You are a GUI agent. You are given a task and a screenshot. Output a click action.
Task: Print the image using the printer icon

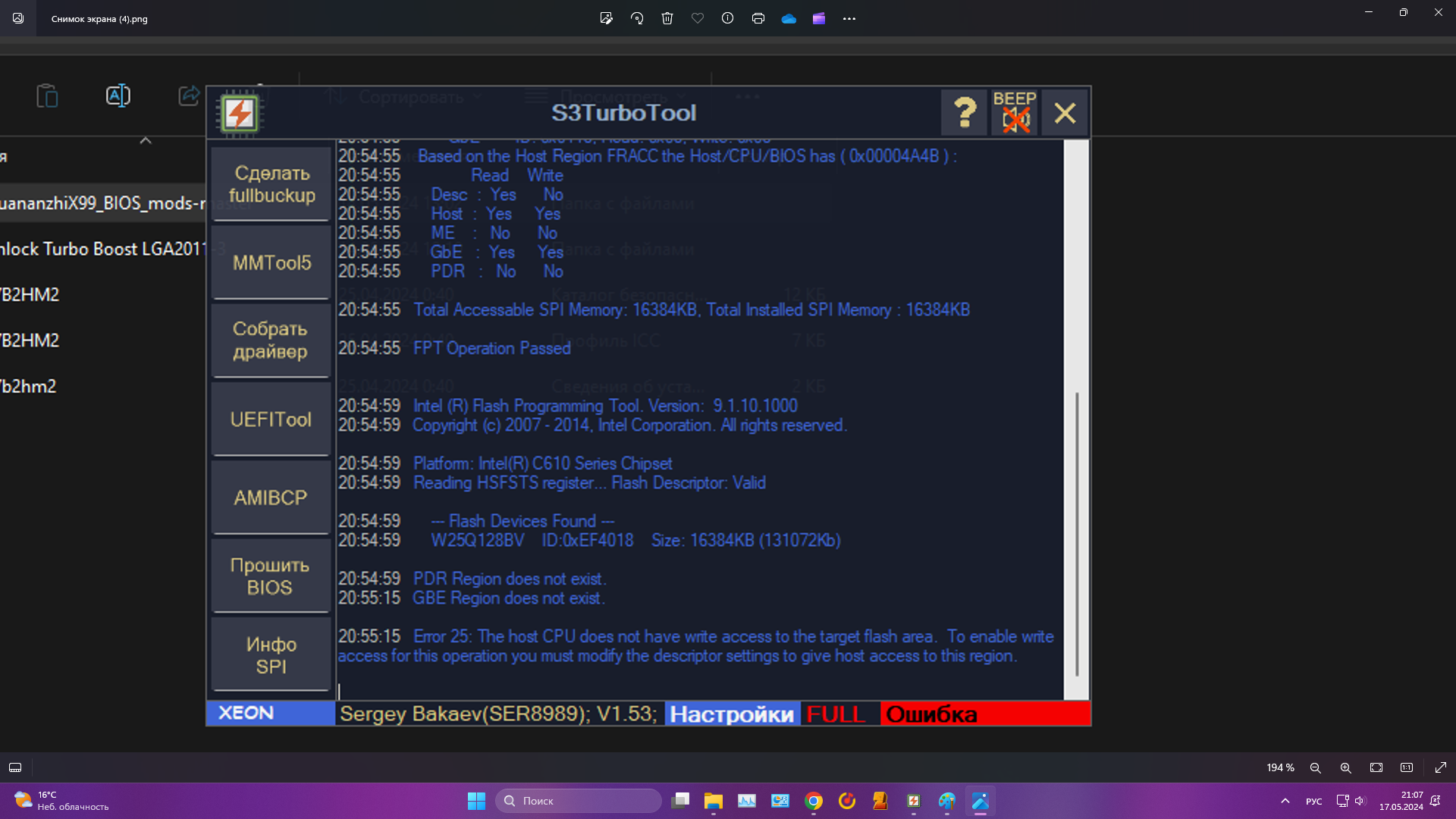point(758,18)
